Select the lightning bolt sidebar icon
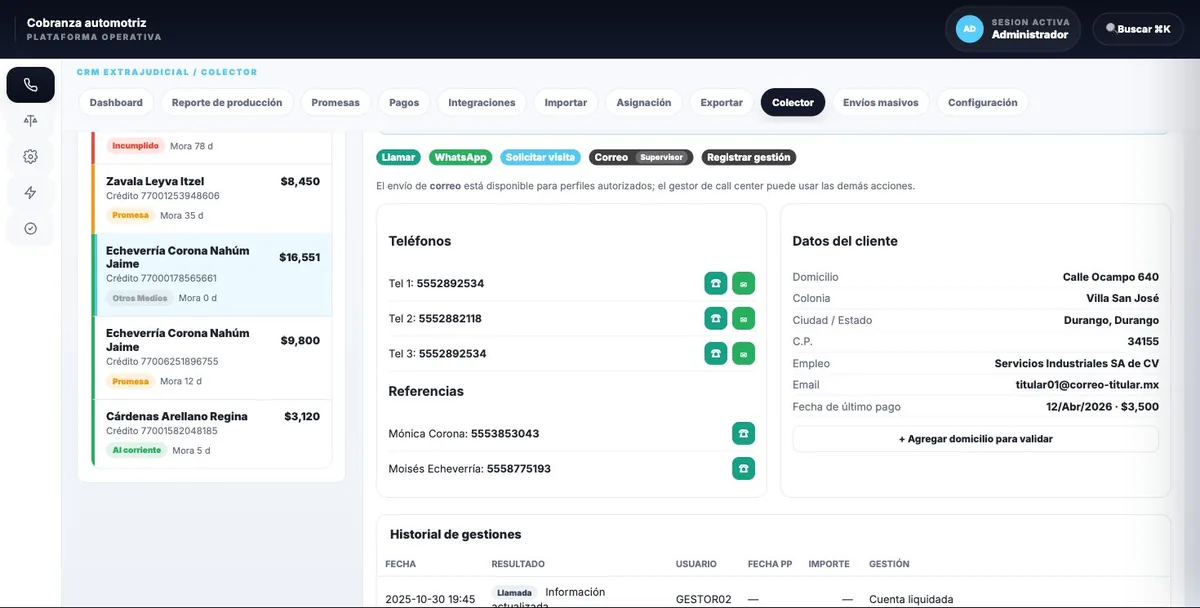Screen dimensions: 1200x608 pos(30,193)
